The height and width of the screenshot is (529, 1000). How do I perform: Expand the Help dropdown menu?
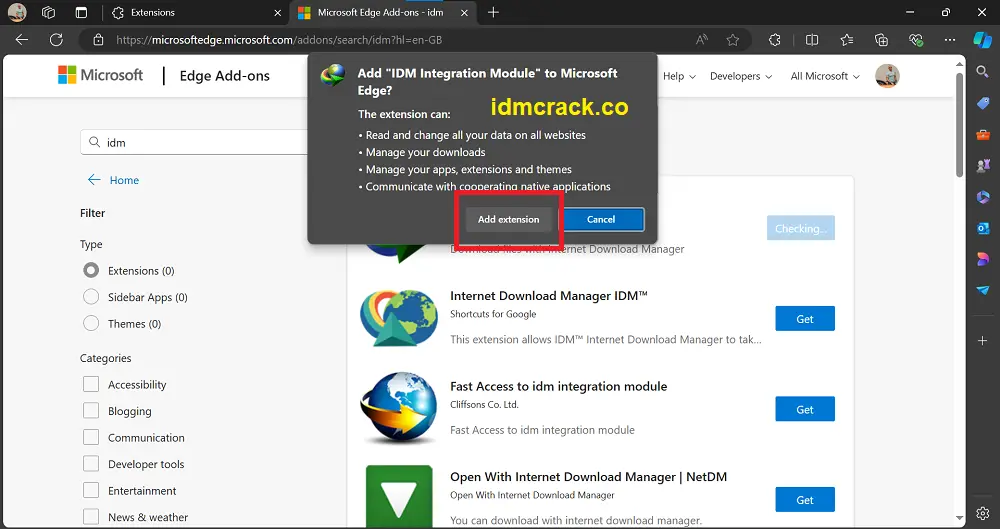click(679, 76)
